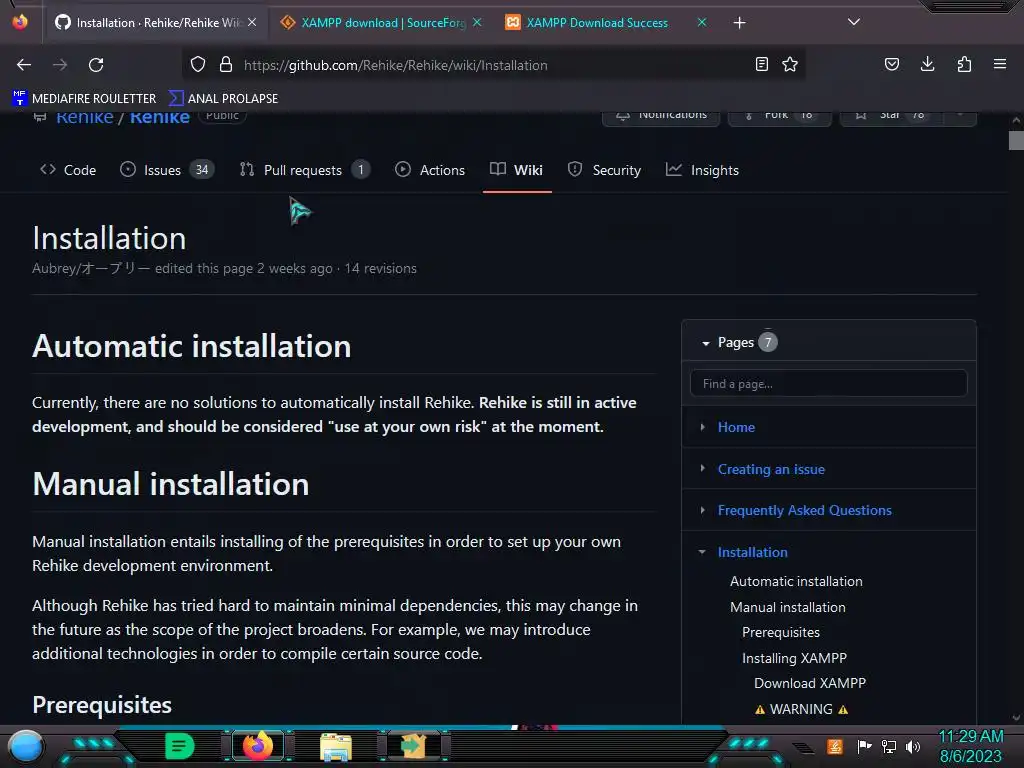The height and width of the screenshot is (768, 1024).
Task: Click the page vertical scrollbar thumb
Action: [x=1016, y=140]
